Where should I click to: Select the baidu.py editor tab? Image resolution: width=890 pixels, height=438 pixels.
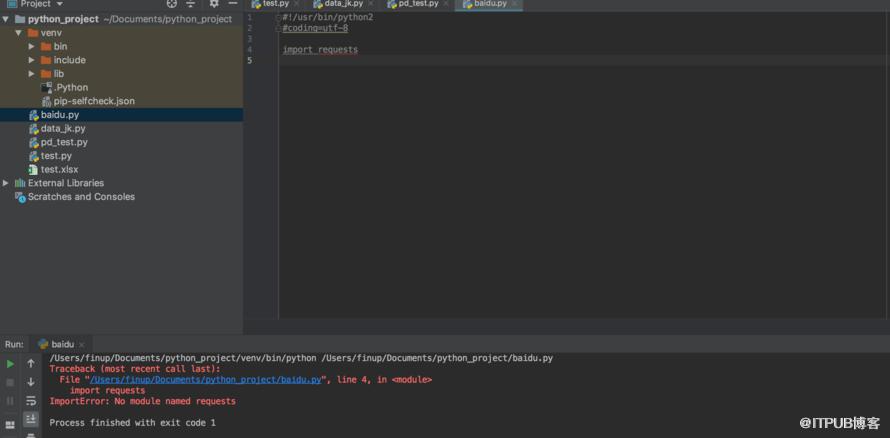pos(489,4)
